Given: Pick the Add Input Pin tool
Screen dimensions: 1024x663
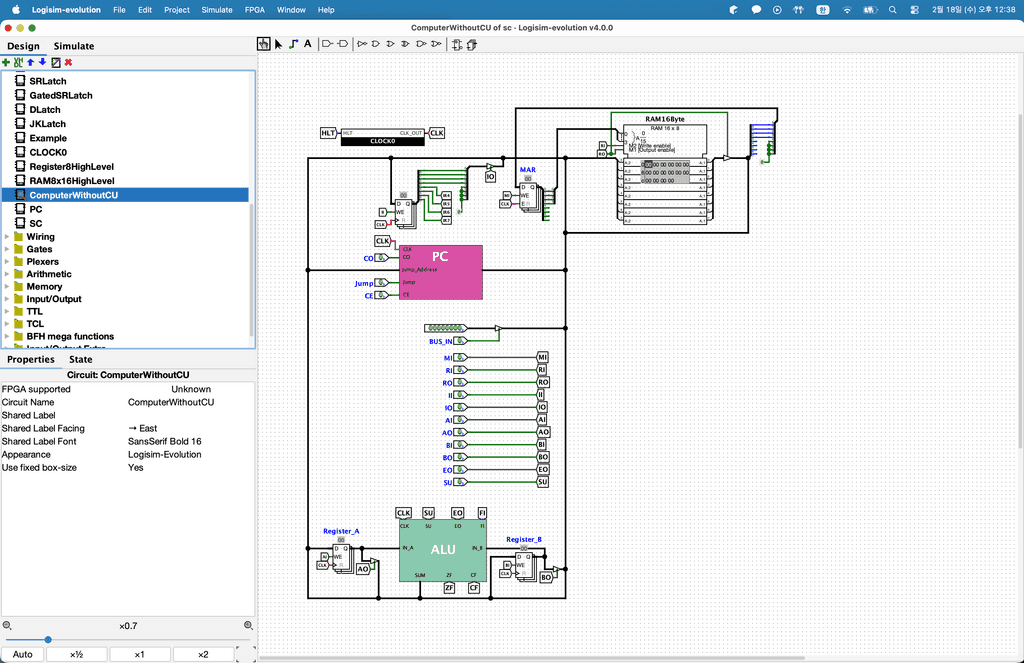Looking at the screenshot, I should (327, 44).
